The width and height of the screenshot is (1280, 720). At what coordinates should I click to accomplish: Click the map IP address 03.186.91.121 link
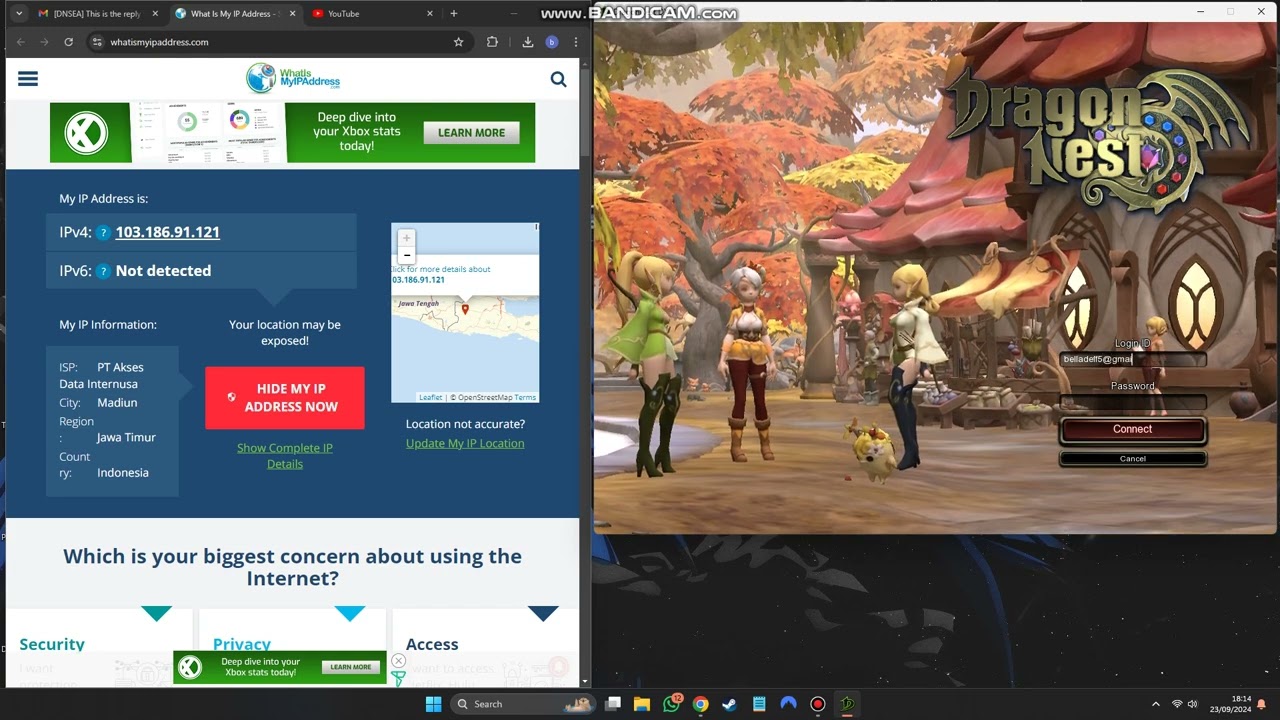[x=418, y=280]
